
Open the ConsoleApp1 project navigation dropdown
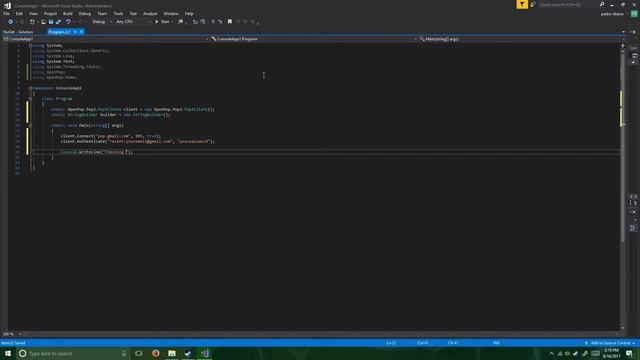[x=106, y=39]
